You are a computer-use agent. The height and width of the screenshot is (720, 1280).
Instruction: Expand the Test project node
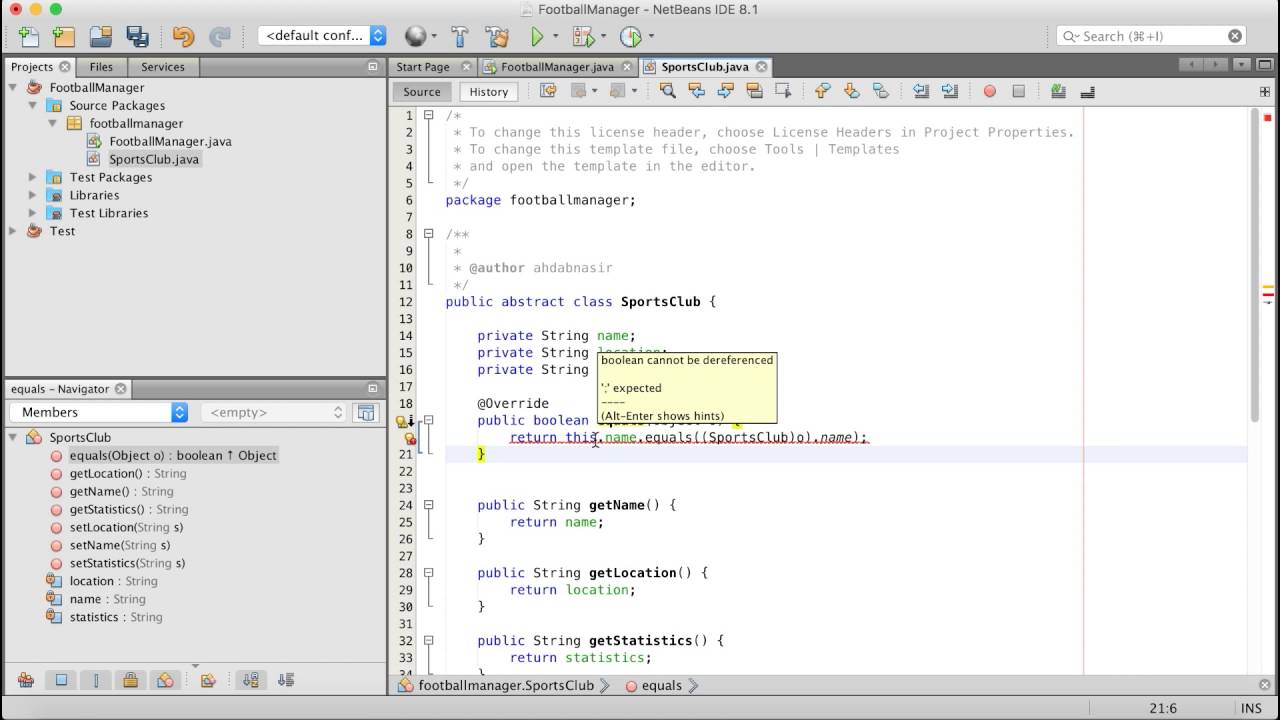click(13, 231)
